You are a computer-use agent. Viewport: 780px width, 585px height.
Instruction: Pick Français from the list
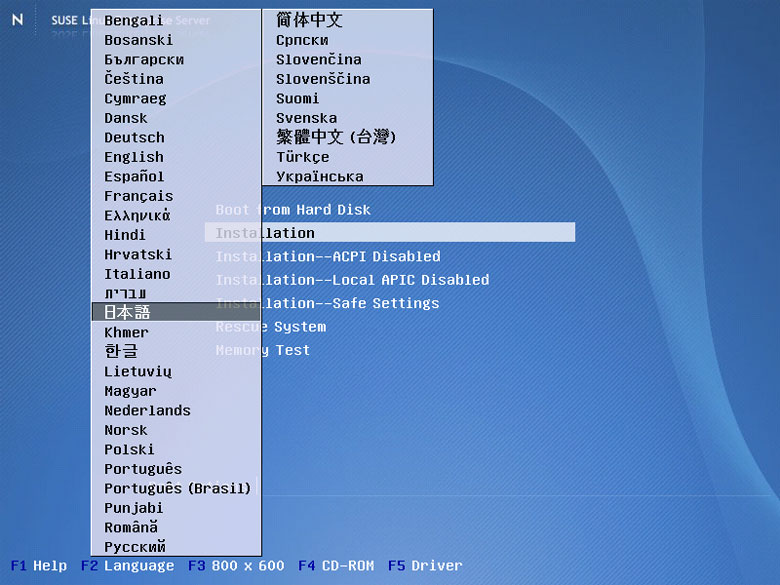(x=138, y=196)
